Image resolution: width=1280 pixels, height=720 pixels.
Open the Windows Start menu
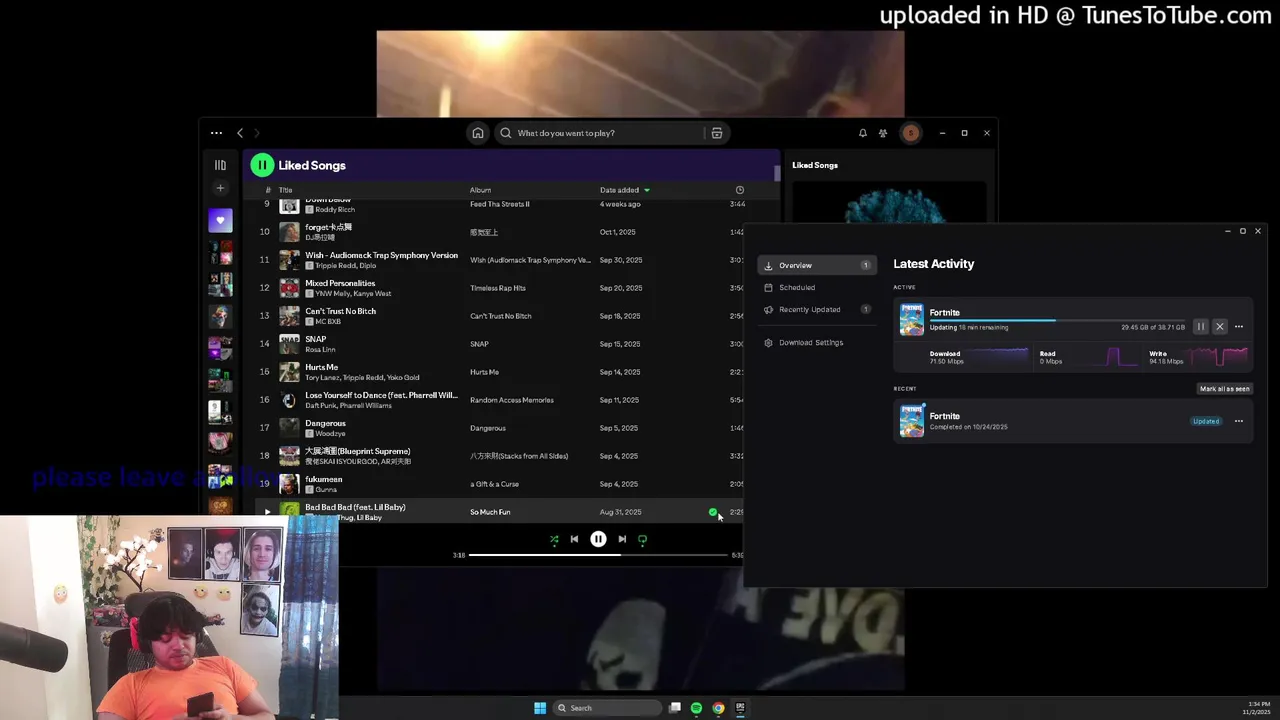coord(540,708)
